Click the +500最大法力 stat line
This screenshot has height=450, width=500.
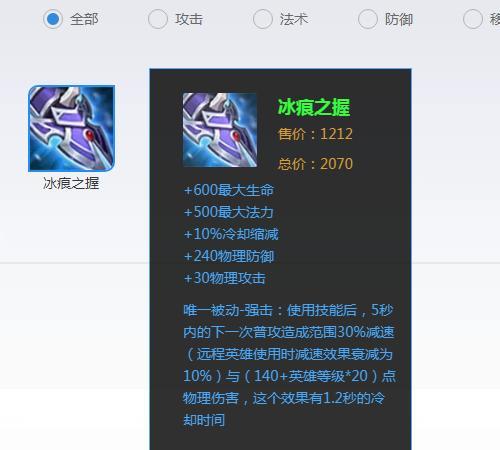click(x=229, y=212)
